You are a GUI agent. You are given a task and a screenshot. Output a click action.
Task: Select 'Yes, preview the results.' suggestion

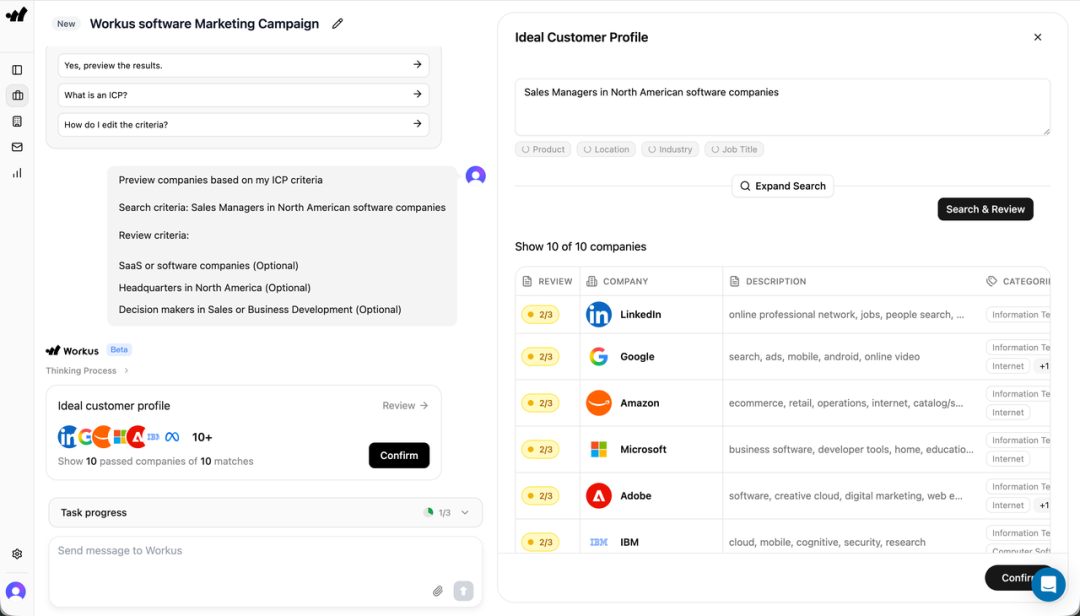(x=243, y=65)
